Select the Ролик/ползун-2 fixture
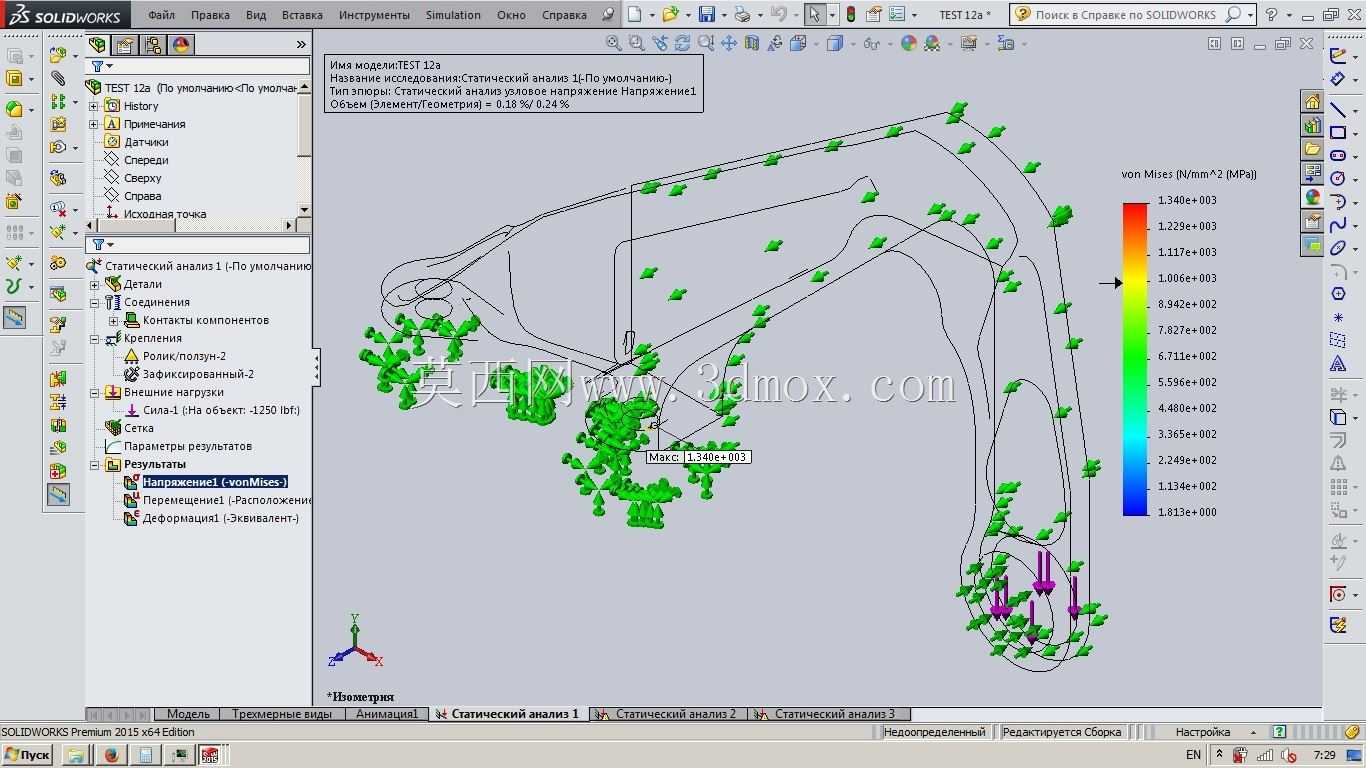The image size is (1366, 768). [x=184, y=356]
